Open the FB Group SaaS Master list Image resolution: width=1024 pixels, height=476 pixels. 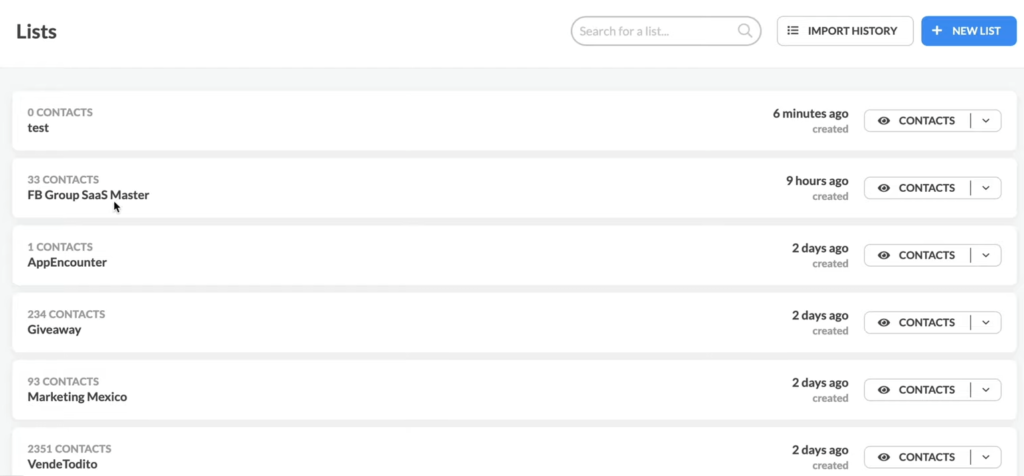[x=88, y=195]
